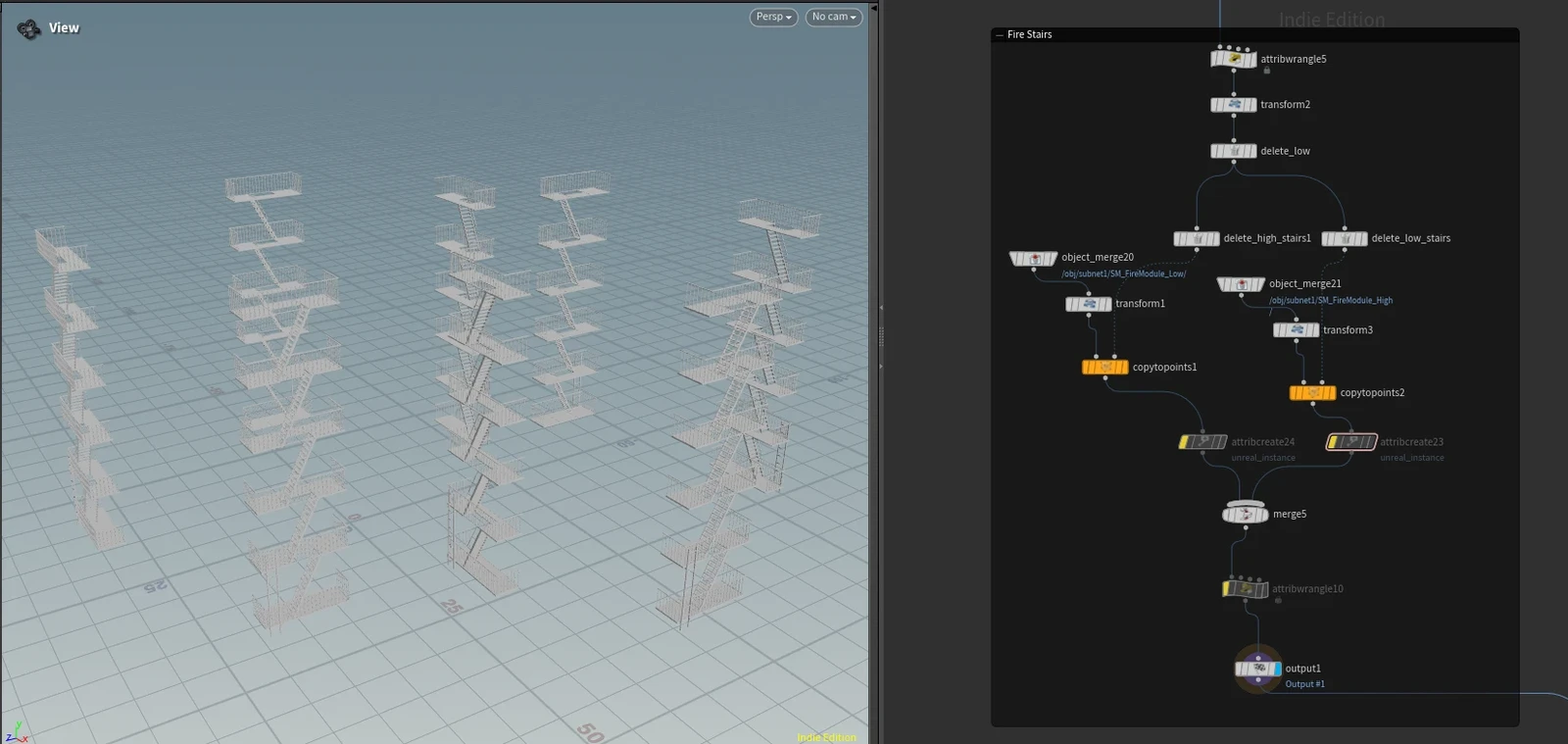This screenshot has height=744, width=1568.
Task: Open the Persp viewport dropdown
Action: [774, 17]
